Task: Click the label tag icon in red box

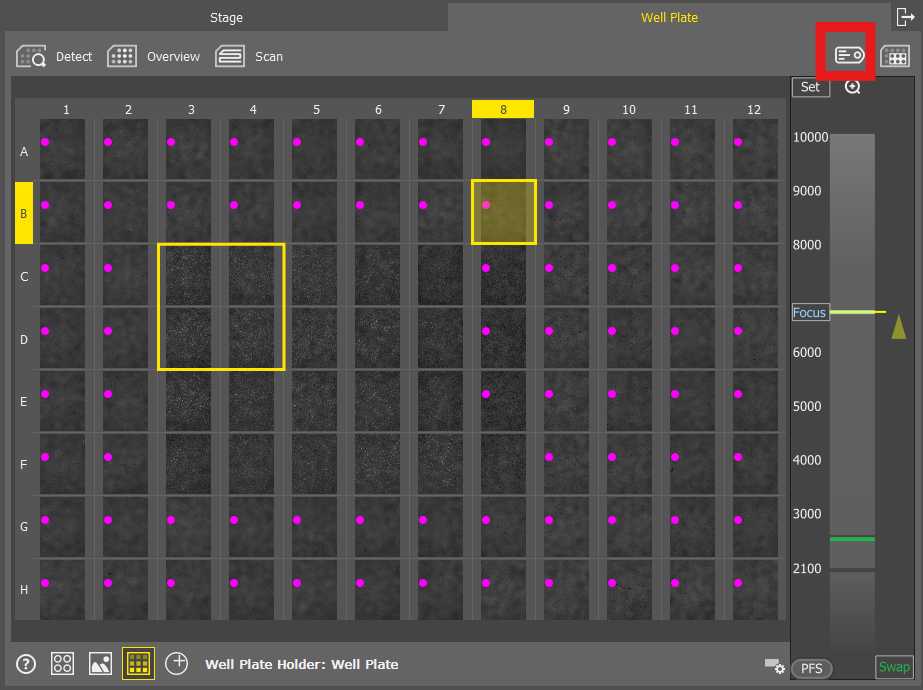Action: click(x=849, y=55)
